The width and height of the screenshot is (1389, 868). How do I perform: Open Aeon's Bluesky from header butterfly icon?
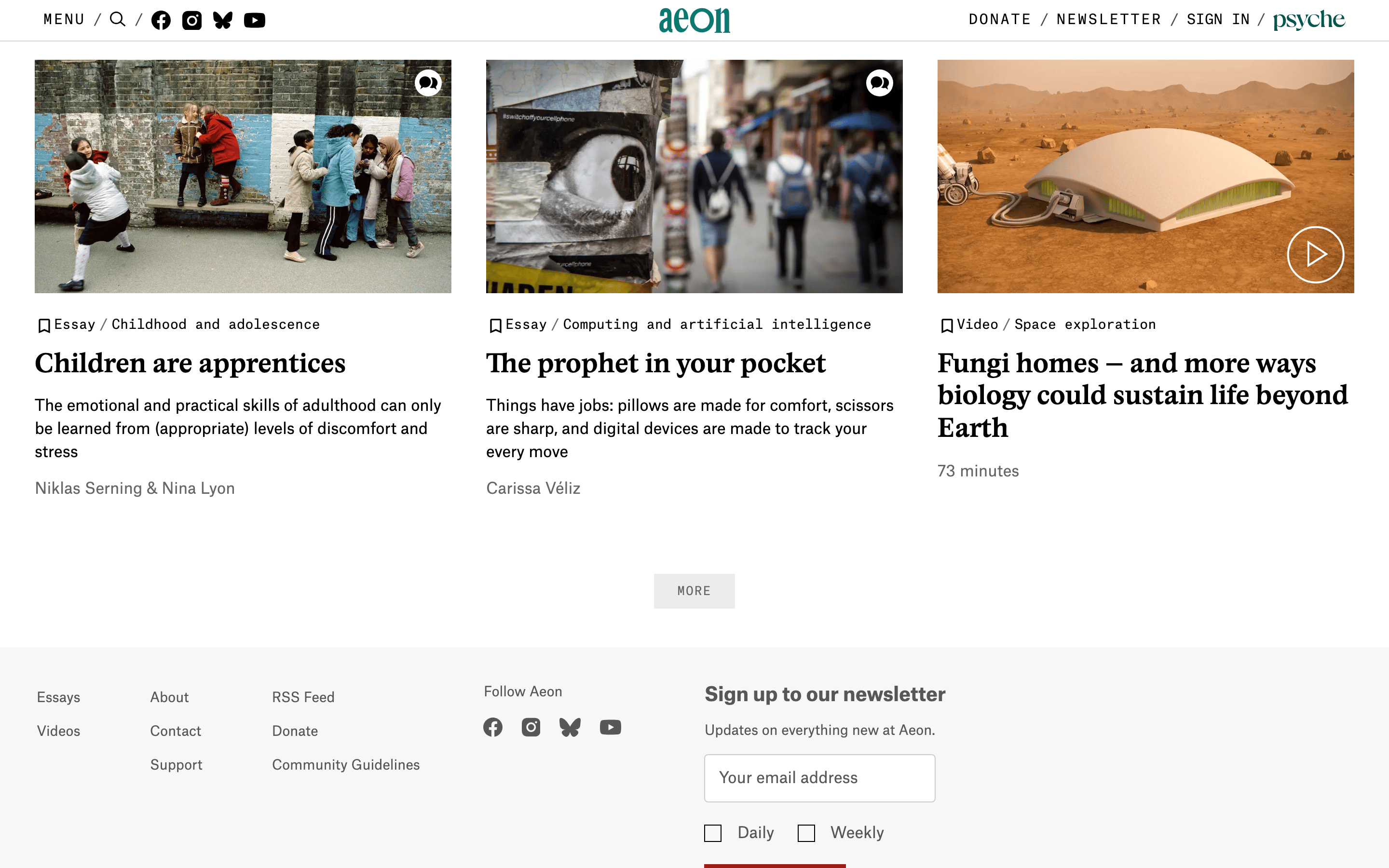tap(223, 20)
